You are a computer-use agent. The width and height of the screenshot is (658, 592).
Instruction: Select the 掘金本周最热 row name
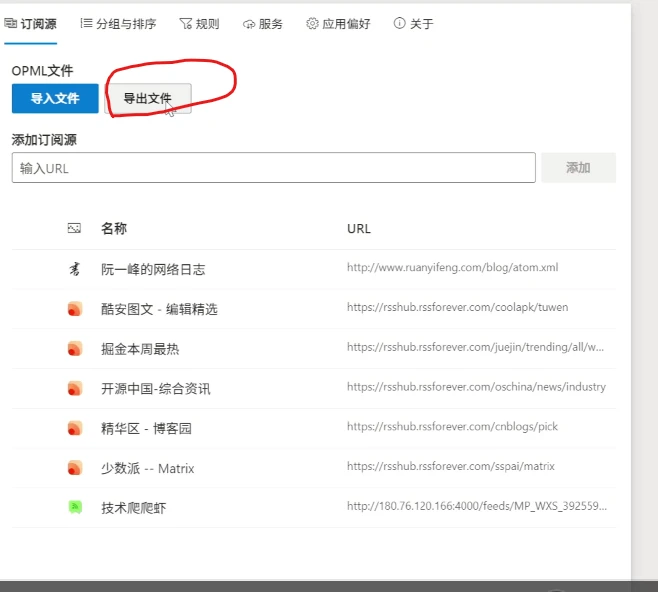click(x=140, y=349)
